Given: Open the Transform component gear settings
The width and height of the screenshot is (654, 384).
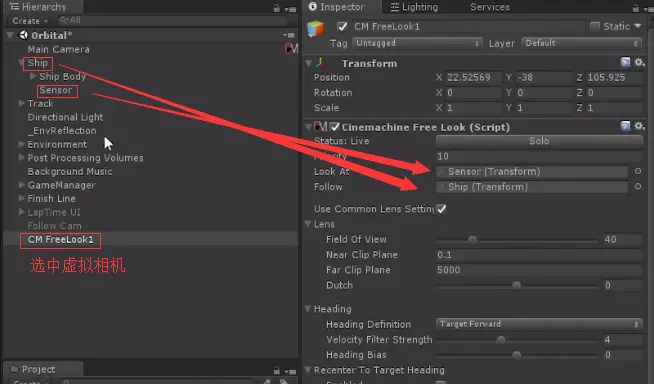Looking at the screenshot, I should (639, 63).
